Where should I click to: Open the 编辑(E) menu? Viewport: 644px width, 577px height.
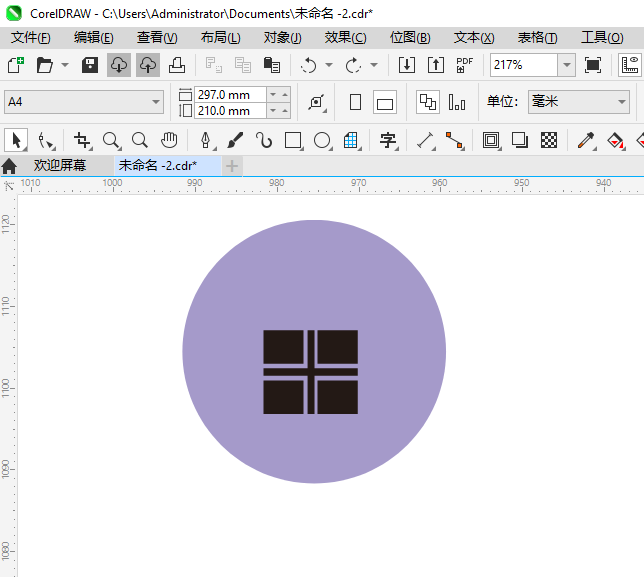[x=94, y=38]
